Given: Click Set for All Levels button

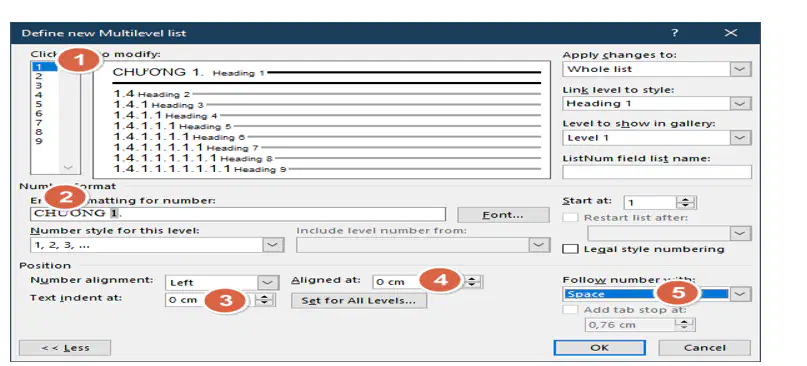Looking at the screenshot, I should (x=359, y=301).
